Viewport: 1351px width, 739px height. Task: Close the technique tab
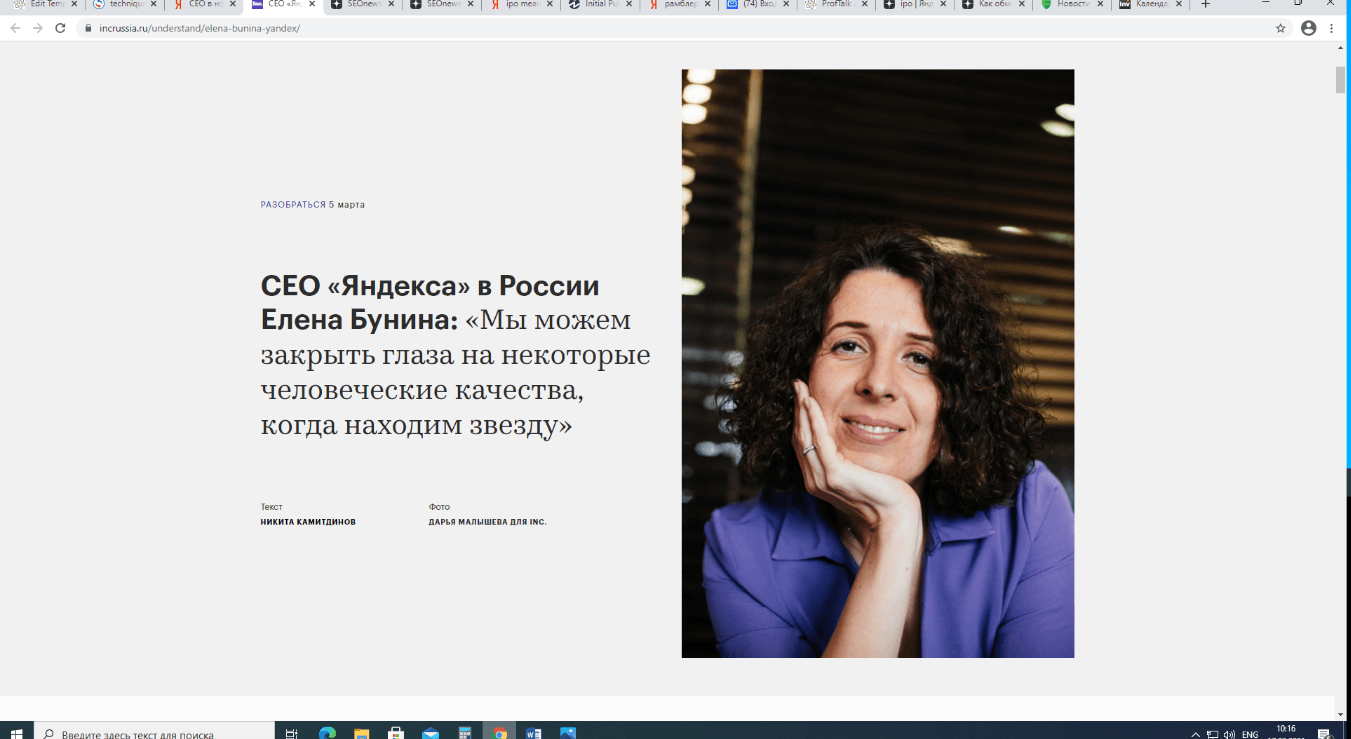[x=153, y=5]
